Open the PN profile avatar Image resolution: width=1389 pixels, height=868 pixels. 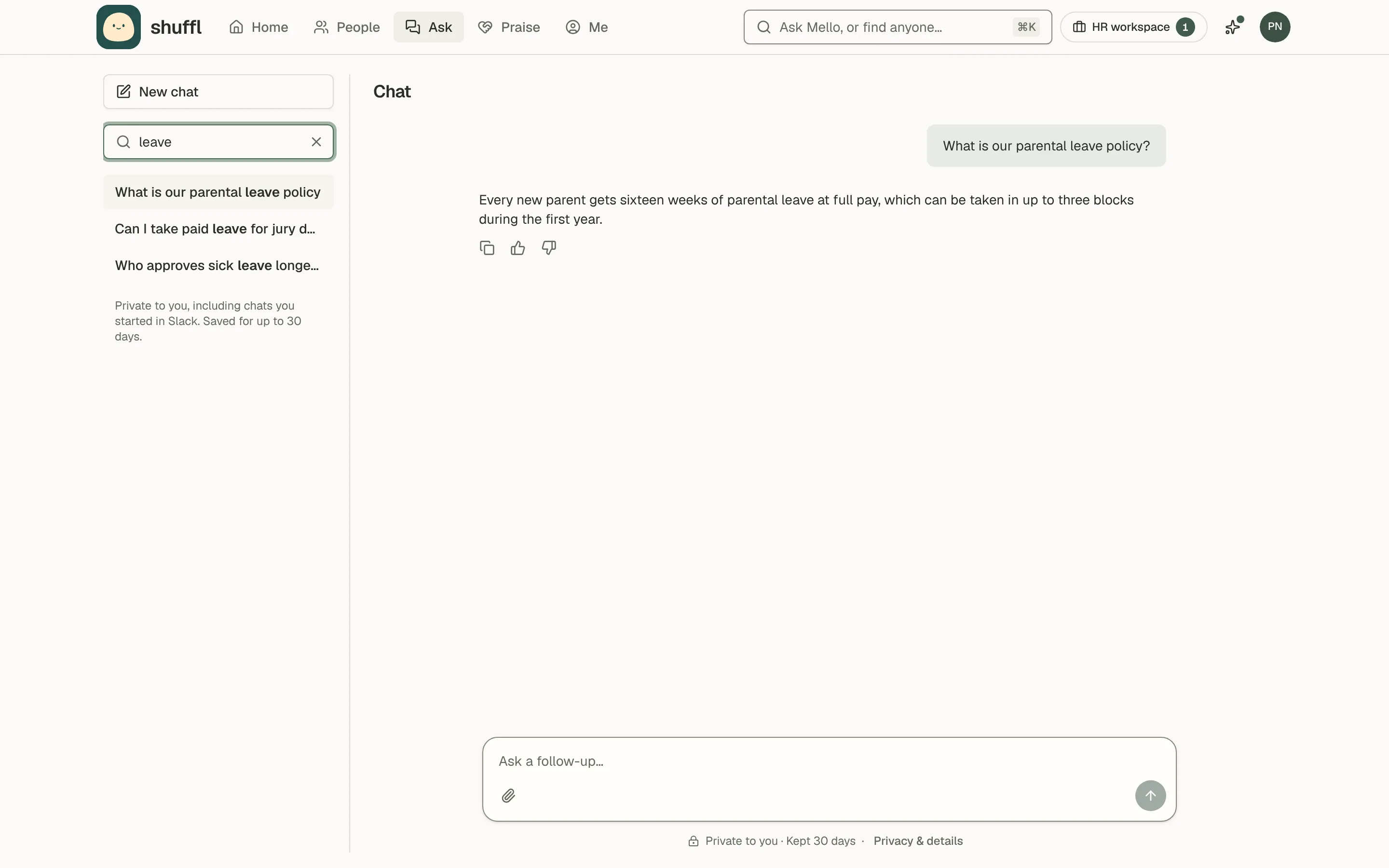coord(1275,27)
